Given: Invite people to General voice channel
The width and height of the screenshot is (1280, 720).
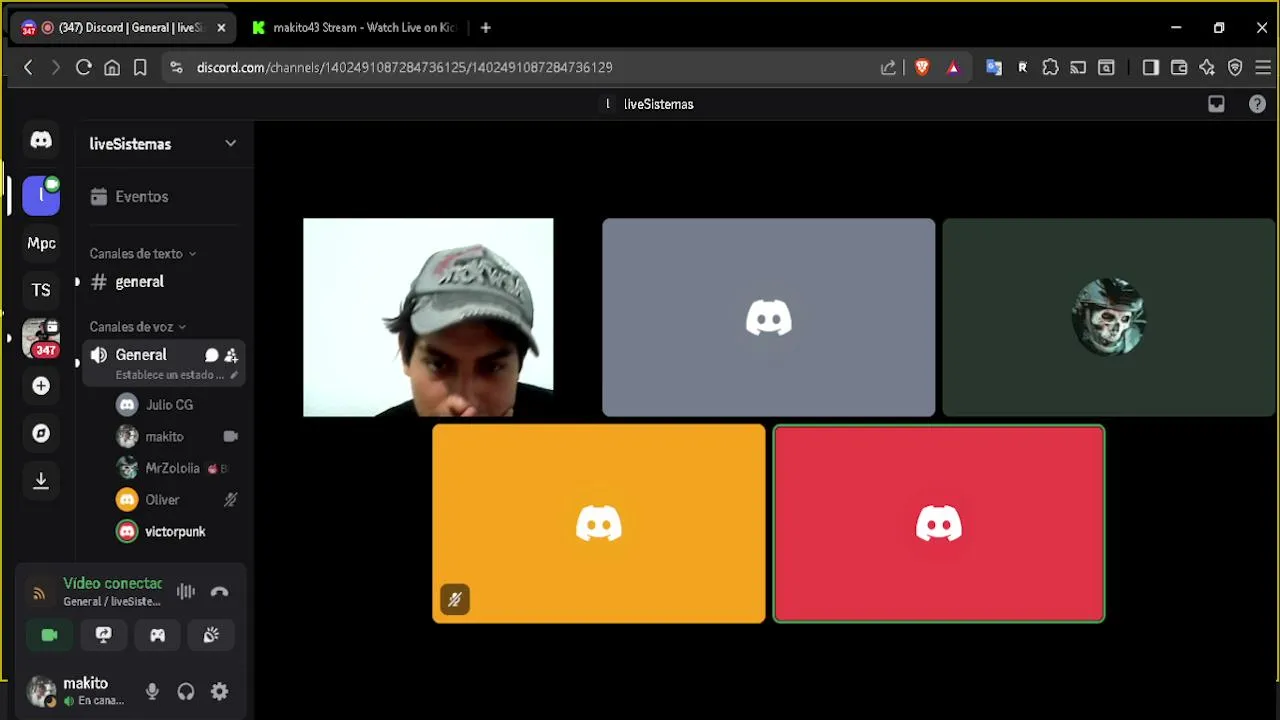Looking at the screenshot, I should pyautogui.click(x=231, y=355).
